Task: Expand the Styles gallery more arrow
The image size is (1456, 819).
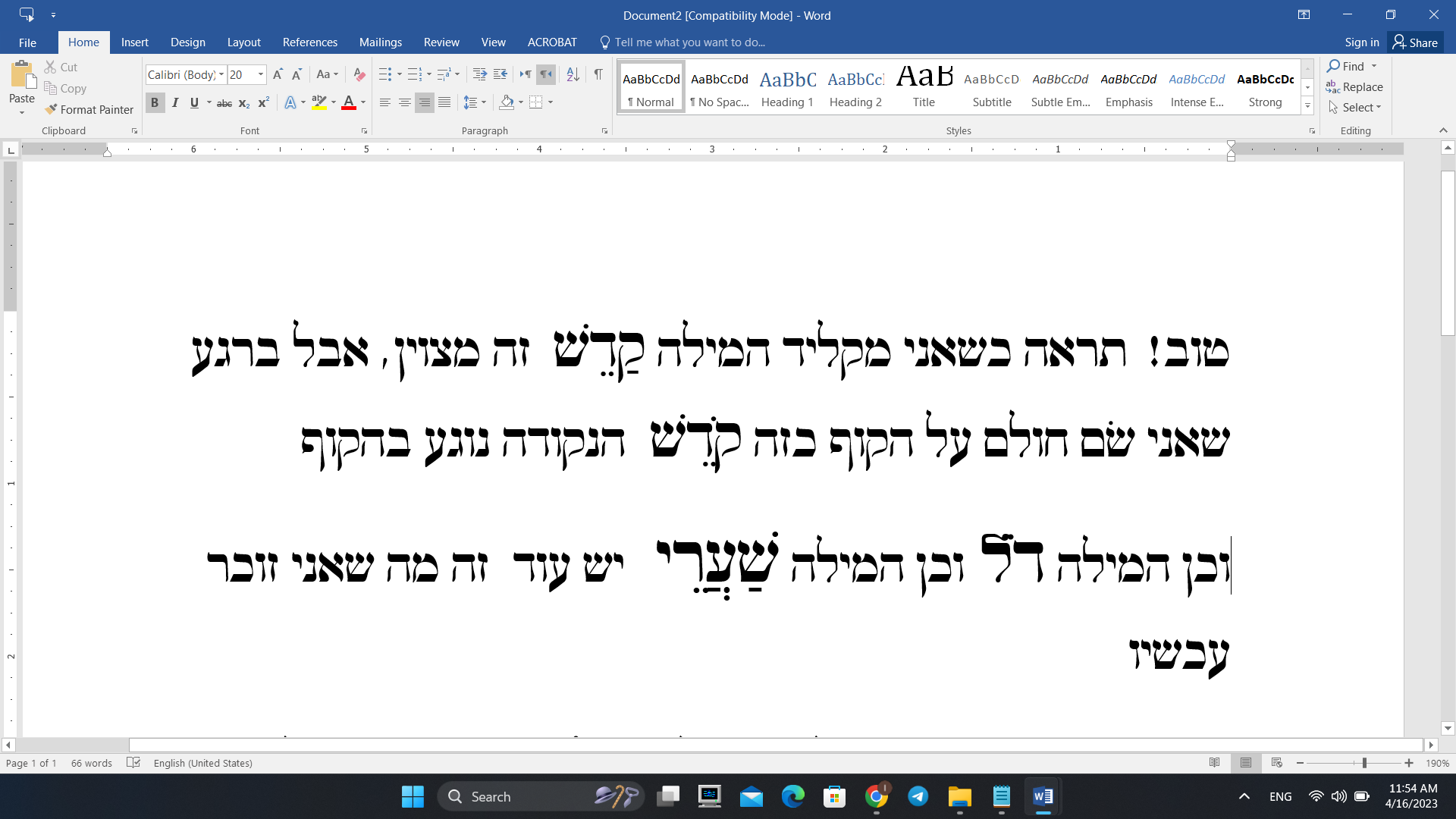Action: [x=1308, y=107]
